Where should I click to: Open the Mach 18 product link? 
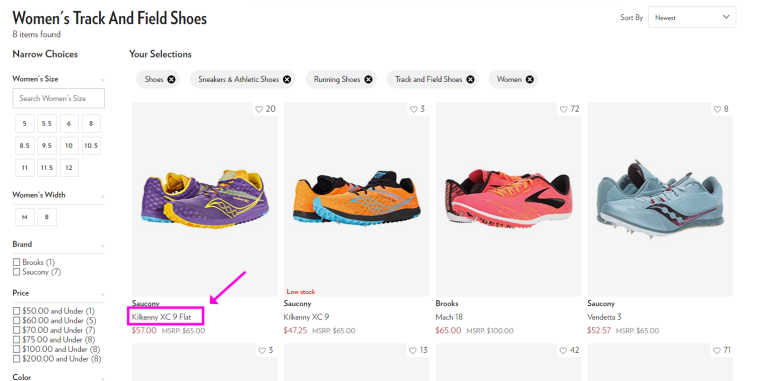[x=449, y=317]
